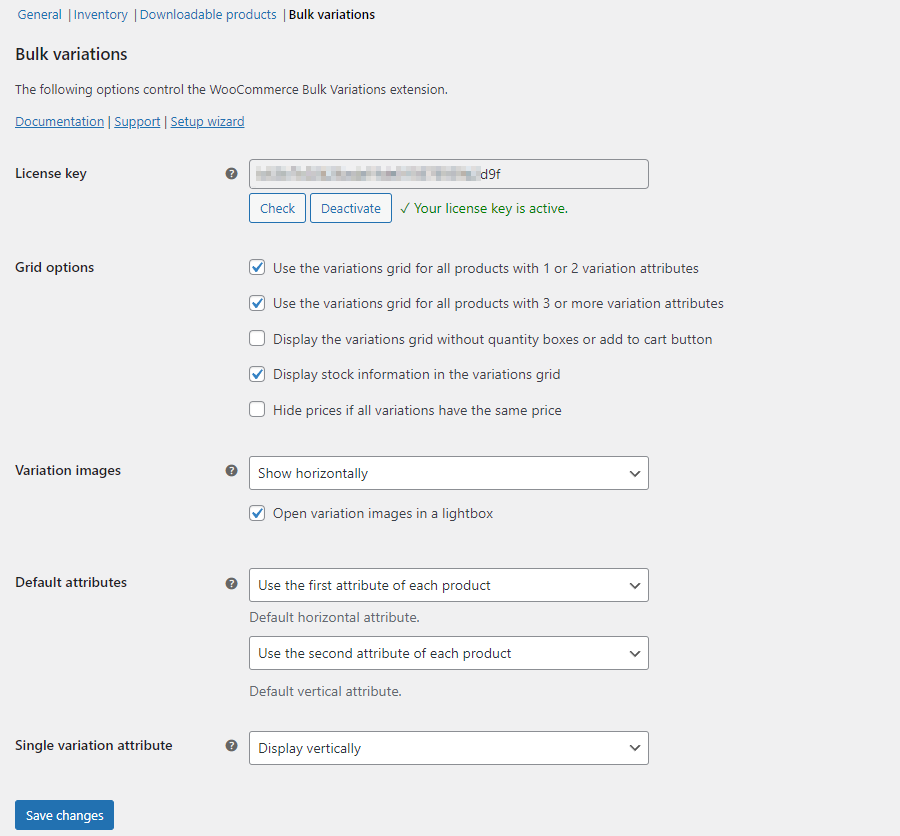
Task: Open the Variation images display dropdown
Action: [x=447, y=472]
